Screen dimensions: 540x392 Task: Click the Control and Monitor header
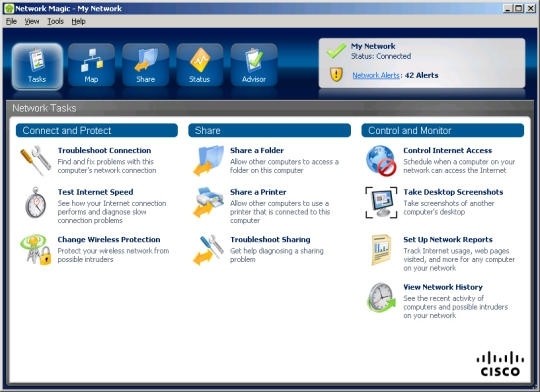443,131
